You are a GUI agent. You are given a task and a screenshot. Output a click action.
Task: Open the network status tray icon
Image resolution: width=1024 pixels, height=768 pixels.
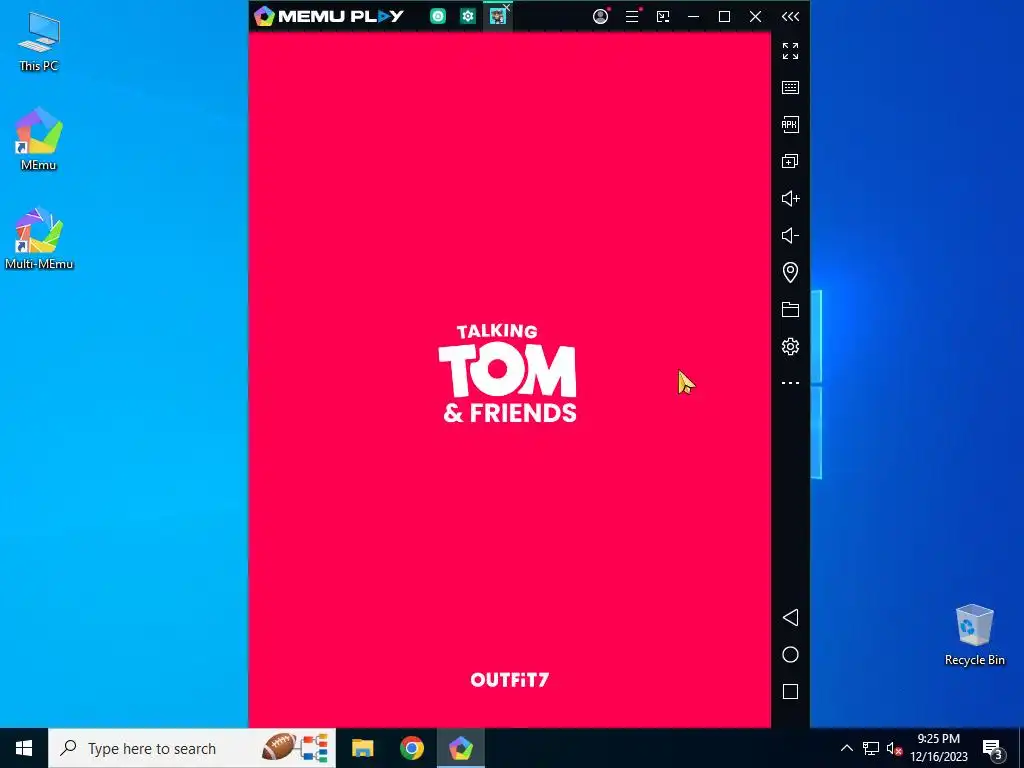pos(871,748)
